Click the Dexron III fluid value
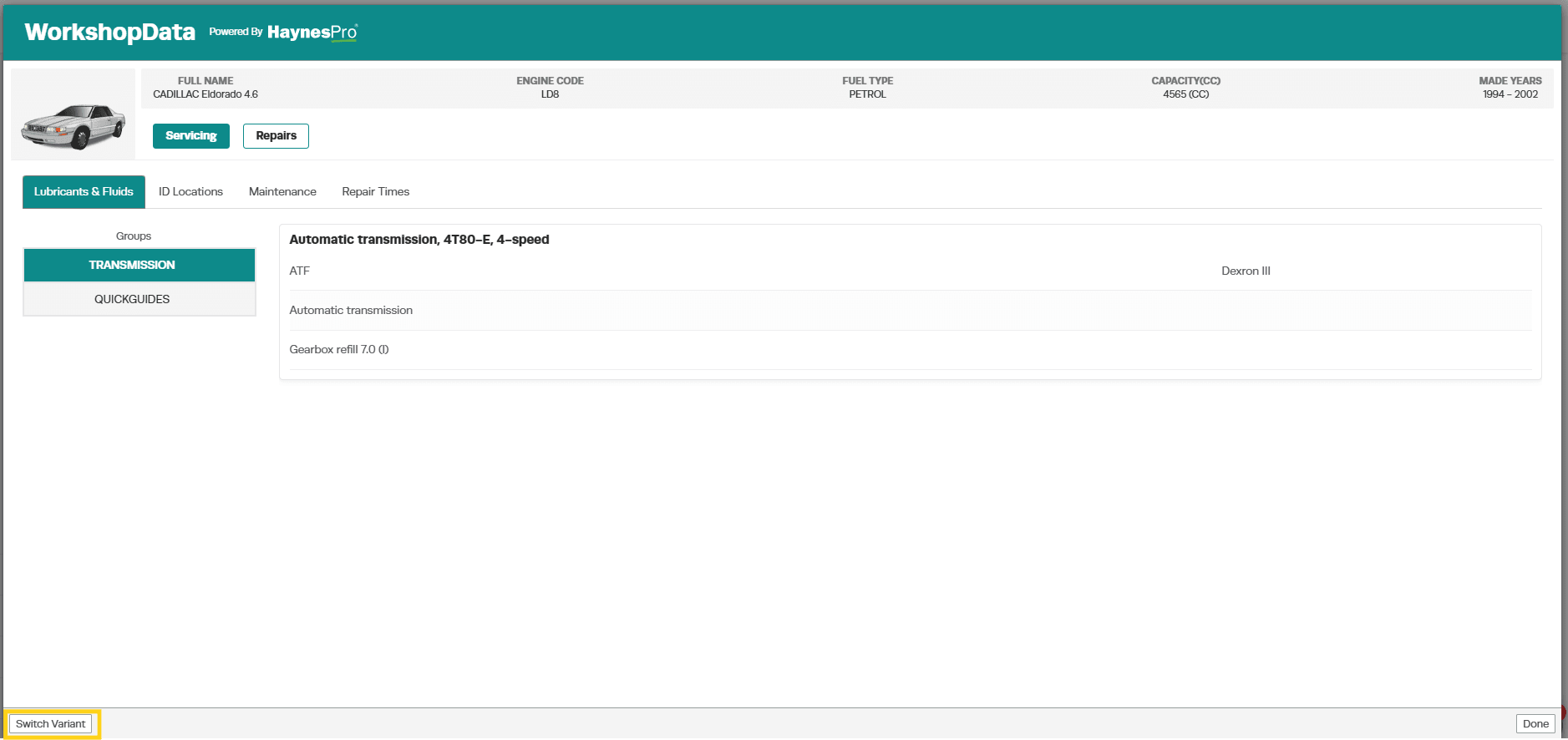The width and height of the screenshot is (1568, 740). click(1246, 271)
